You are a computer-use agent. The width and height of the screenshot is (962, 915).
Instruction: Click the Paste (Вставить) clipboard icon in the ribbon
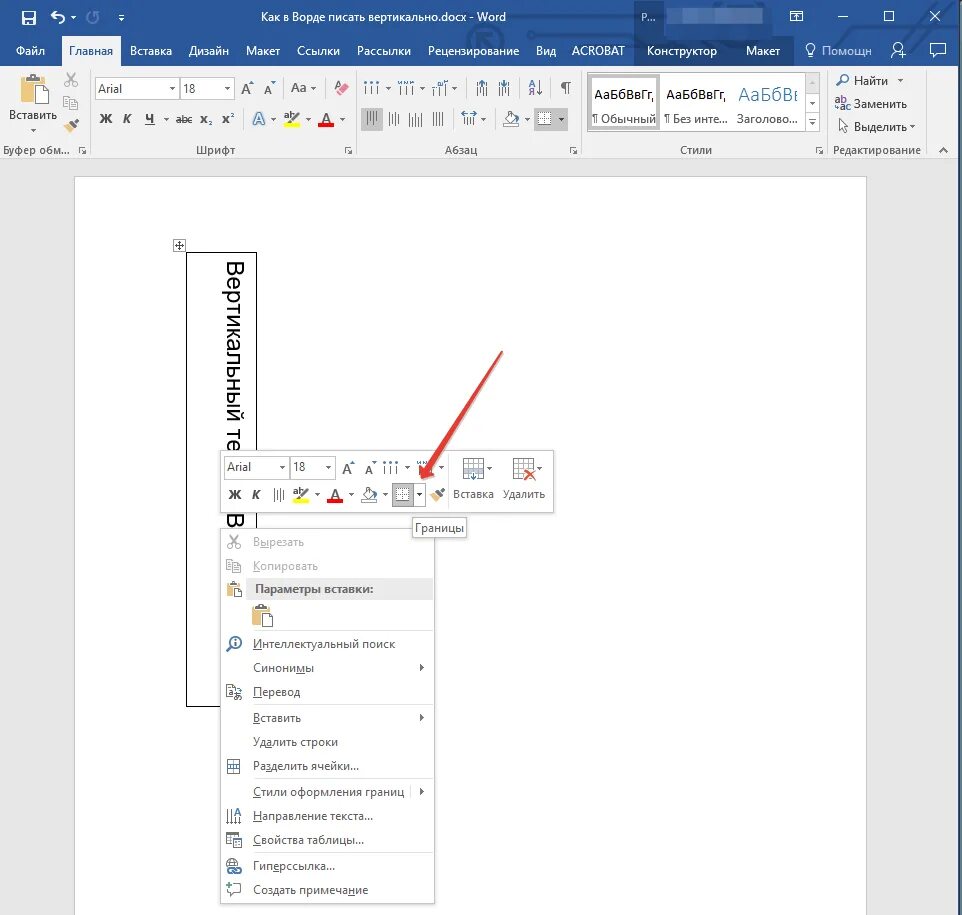tap(34, 90)
